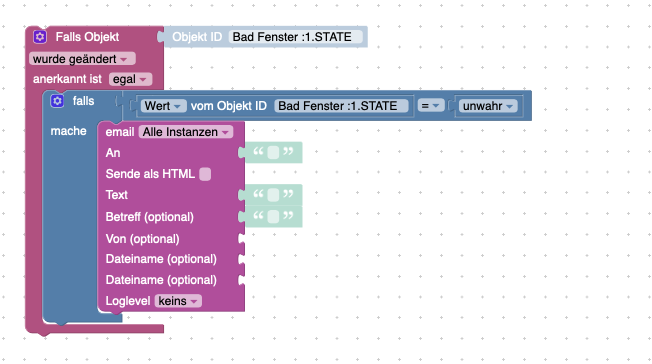Select the Objekt ID Bad Fenster field at top
Image resolution: width=652 pixels, height=364 pixels.
point(295,37)
